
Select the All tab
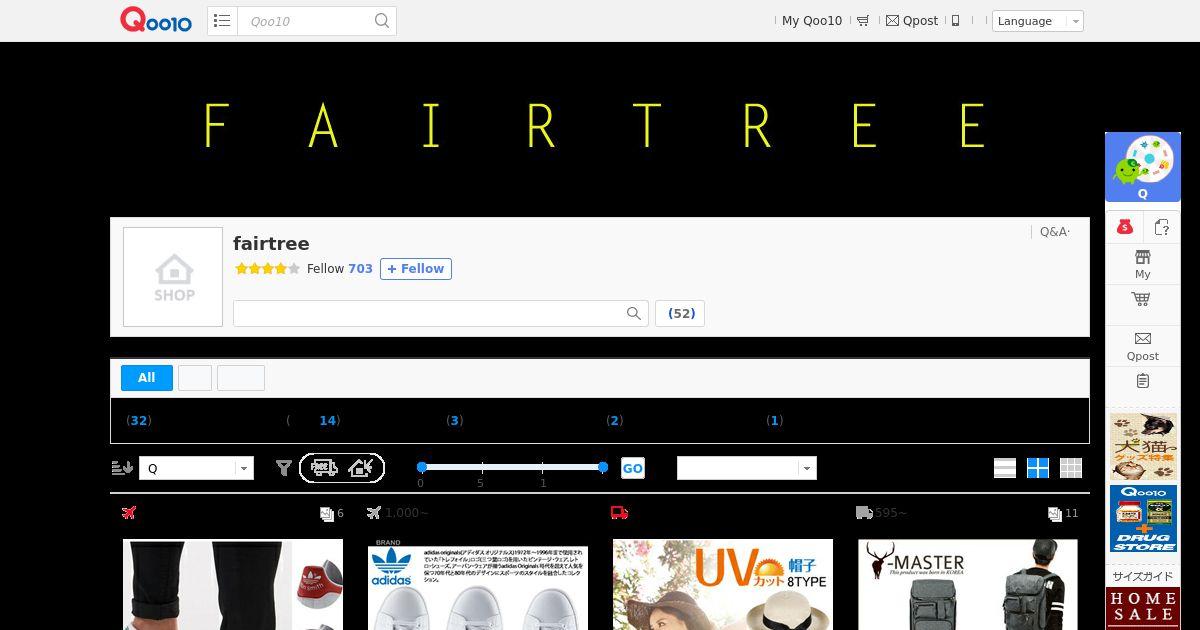147,378
